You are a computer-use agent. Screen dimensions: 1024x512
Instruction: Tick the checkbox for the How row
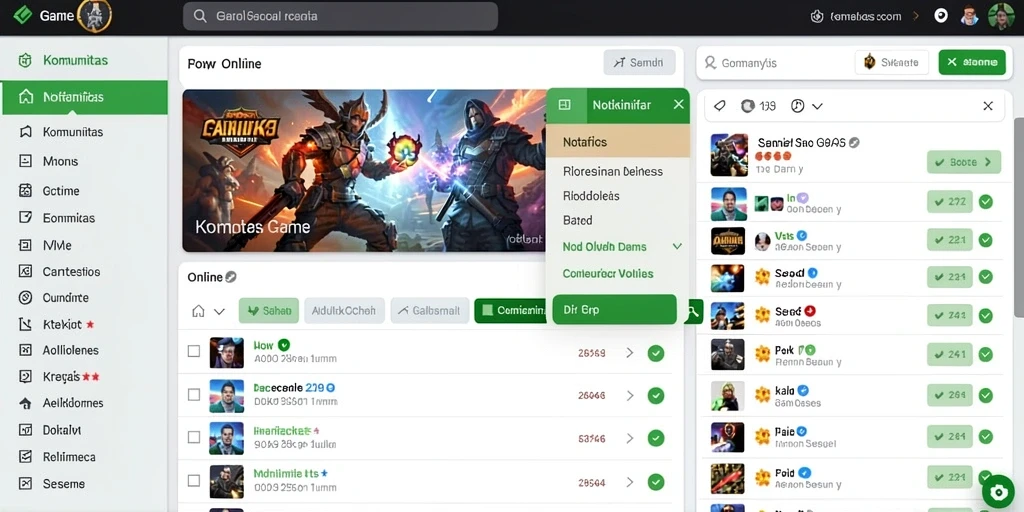pos(194,351)
